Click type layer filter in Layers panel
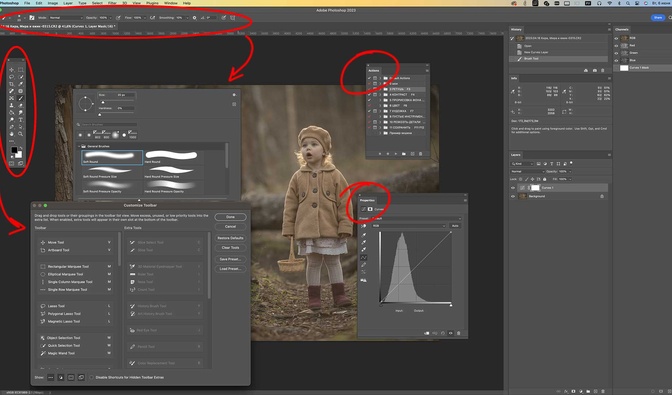 (552, 164)
